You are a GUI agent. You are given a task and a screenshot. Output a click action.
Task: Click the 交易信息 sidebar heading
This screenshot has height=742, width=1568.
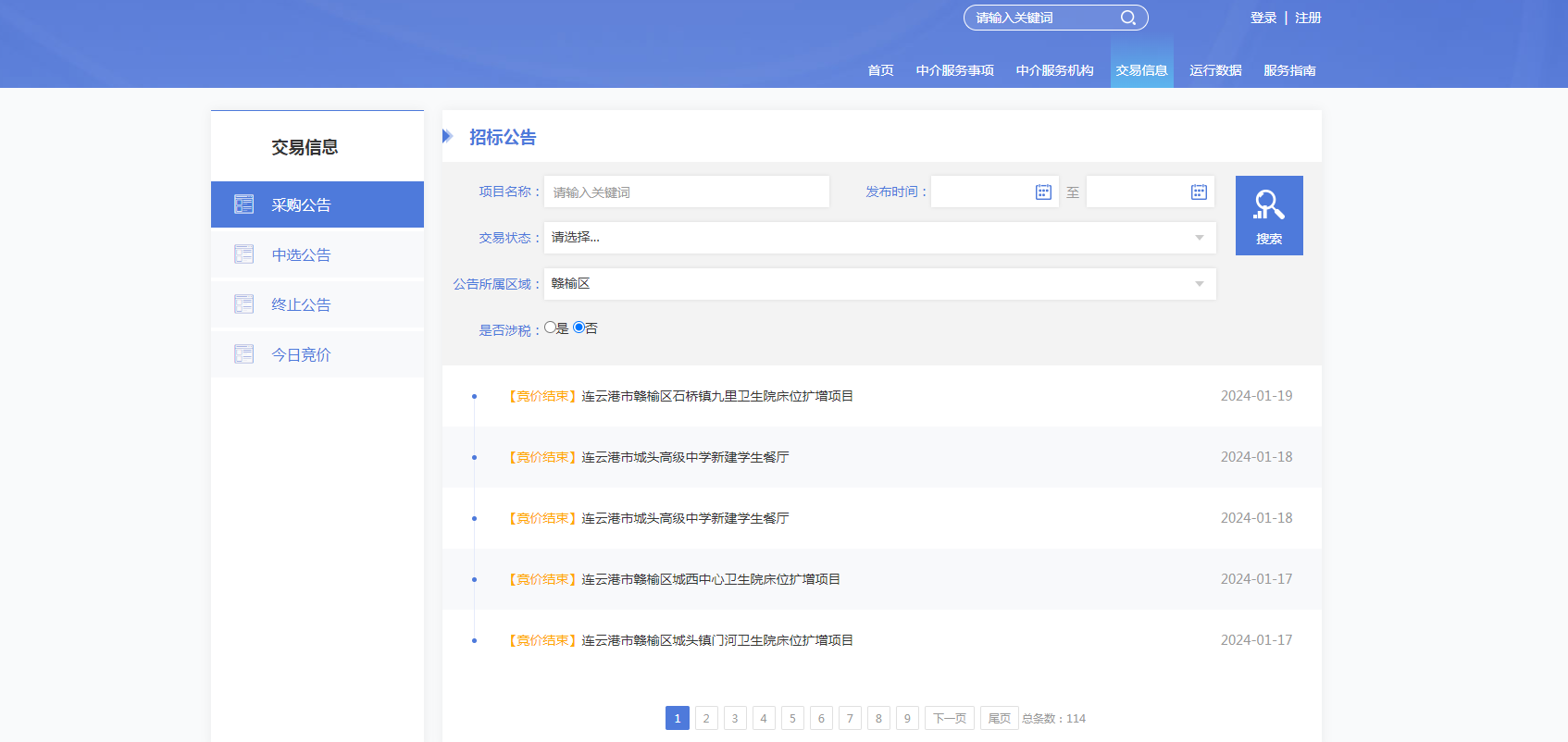coord(305,147)
